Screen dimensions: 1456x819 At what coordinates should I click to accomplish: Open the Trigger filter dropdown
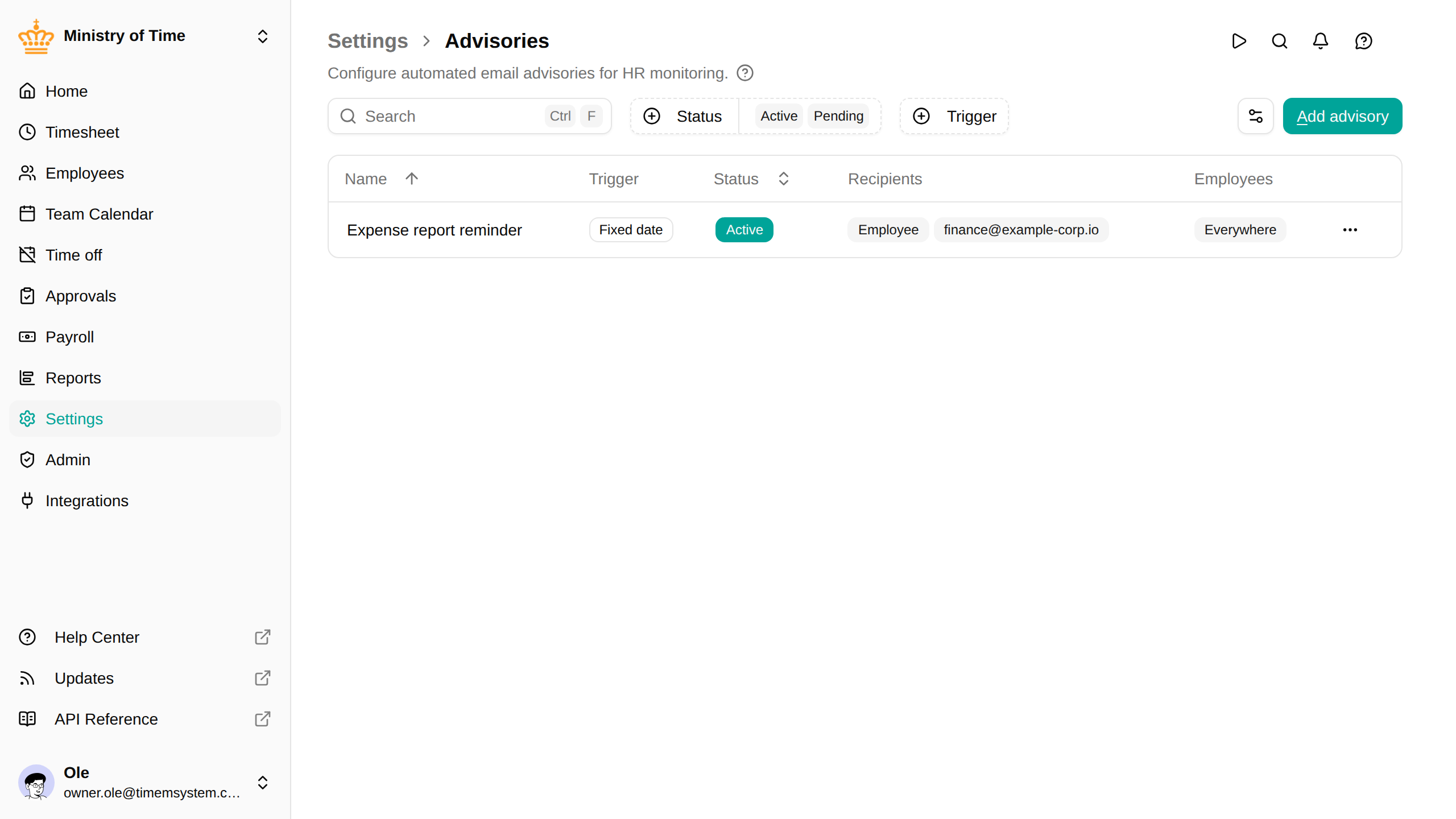(x=954, y=116)
